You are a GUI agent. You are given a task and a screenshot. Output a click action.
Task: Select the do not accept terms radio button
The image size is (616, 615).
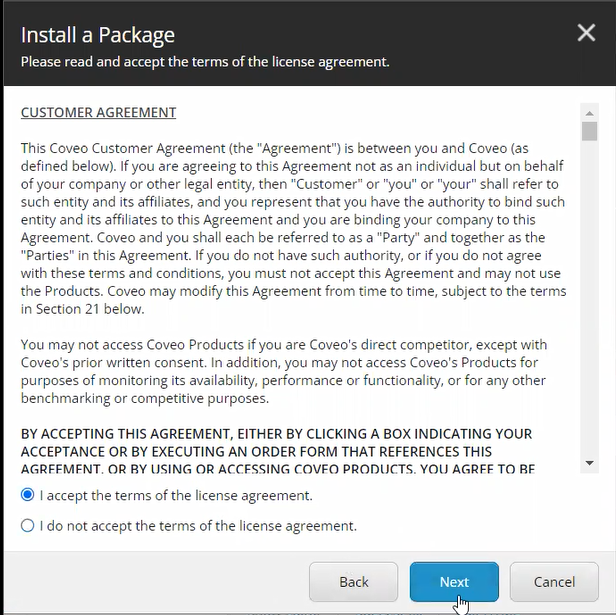[28, 525]
